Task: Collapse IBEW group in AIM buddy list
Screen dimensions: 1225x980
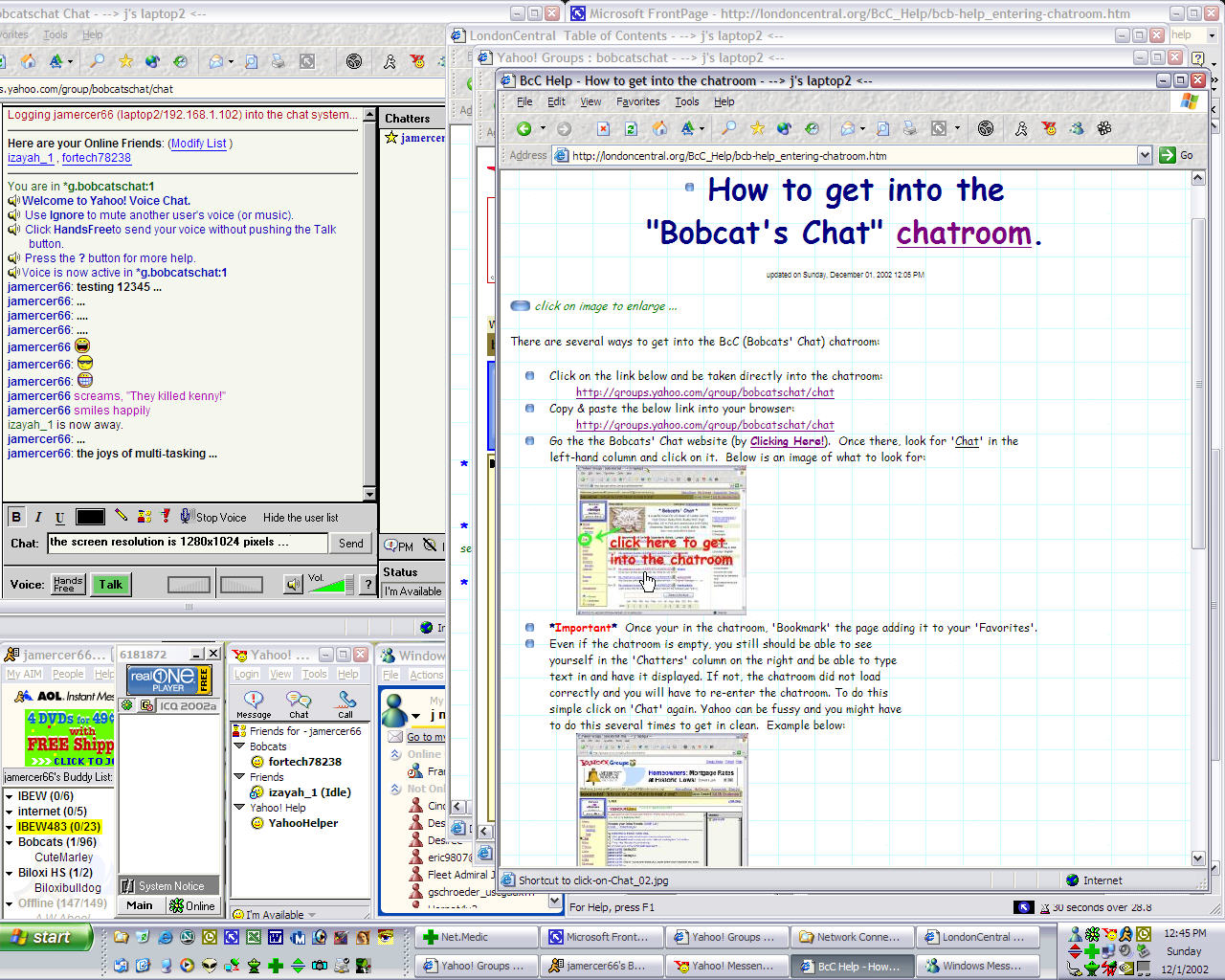Action: click(x=10, y=796)
